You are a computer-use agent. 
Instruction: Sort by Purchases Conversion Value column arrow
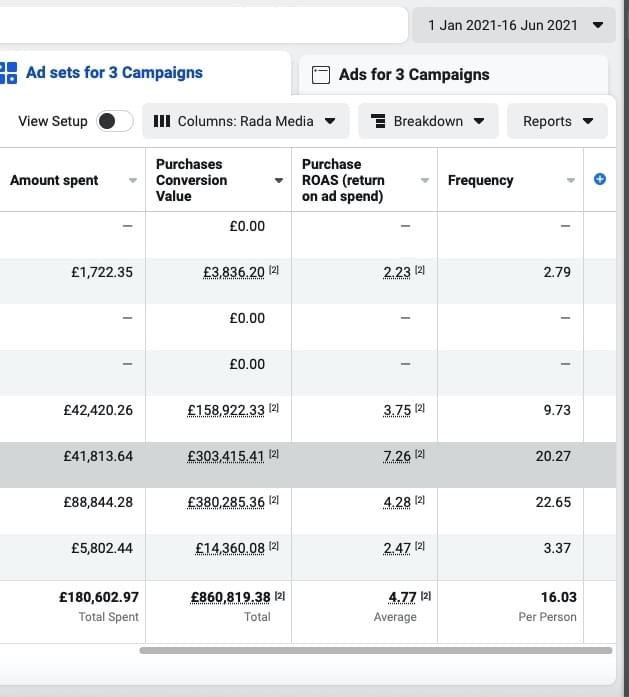[279, 180]
